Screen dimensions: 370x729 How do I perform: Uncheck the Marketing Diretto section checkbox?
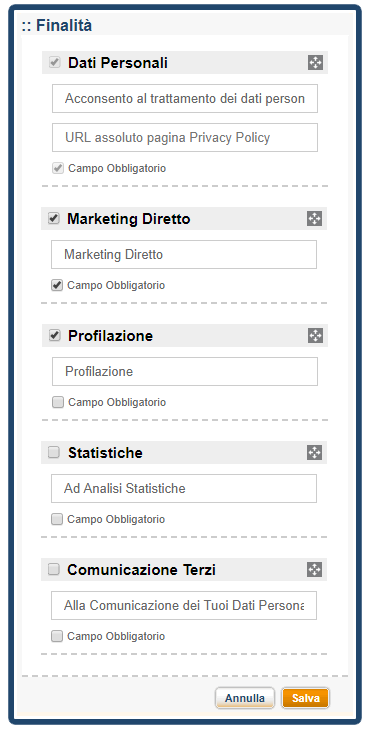(x=54, y=219)
